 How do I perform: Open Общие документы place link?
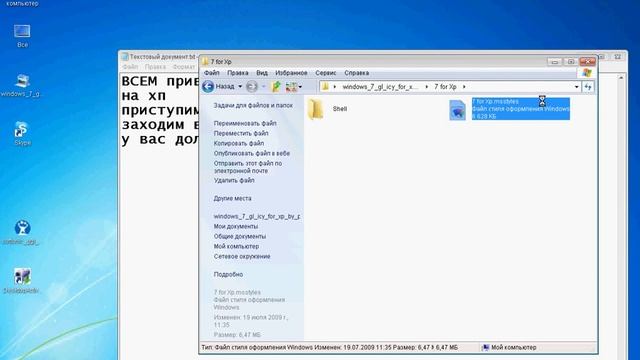(x=240, y=237)
